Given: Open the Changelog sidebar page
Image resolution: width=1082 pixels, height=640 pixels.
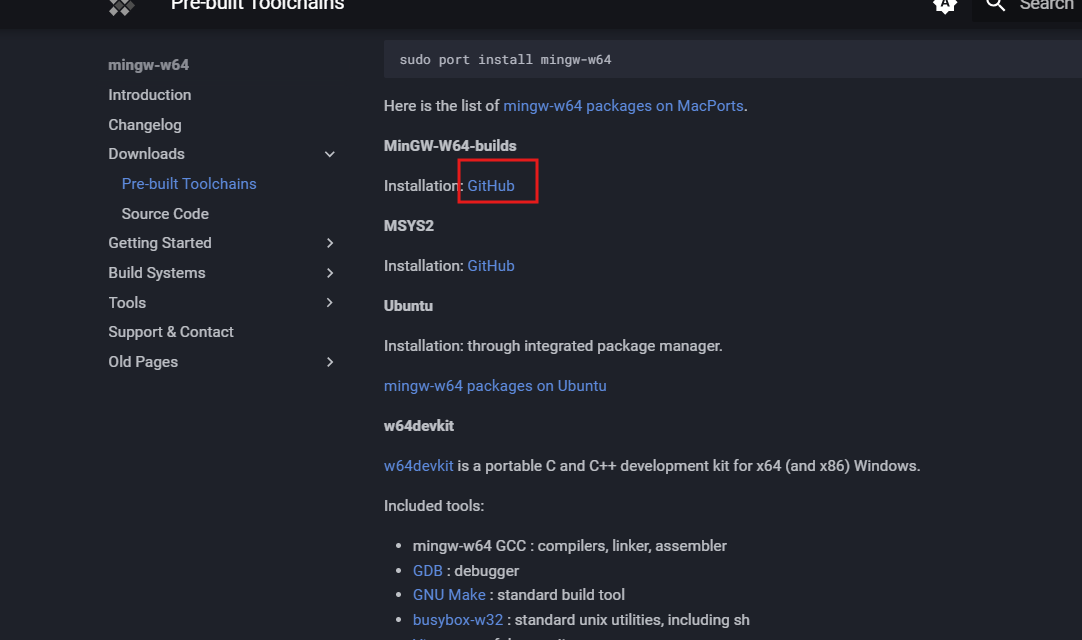Looking at the screenshot, I should (x=145, y=125).
